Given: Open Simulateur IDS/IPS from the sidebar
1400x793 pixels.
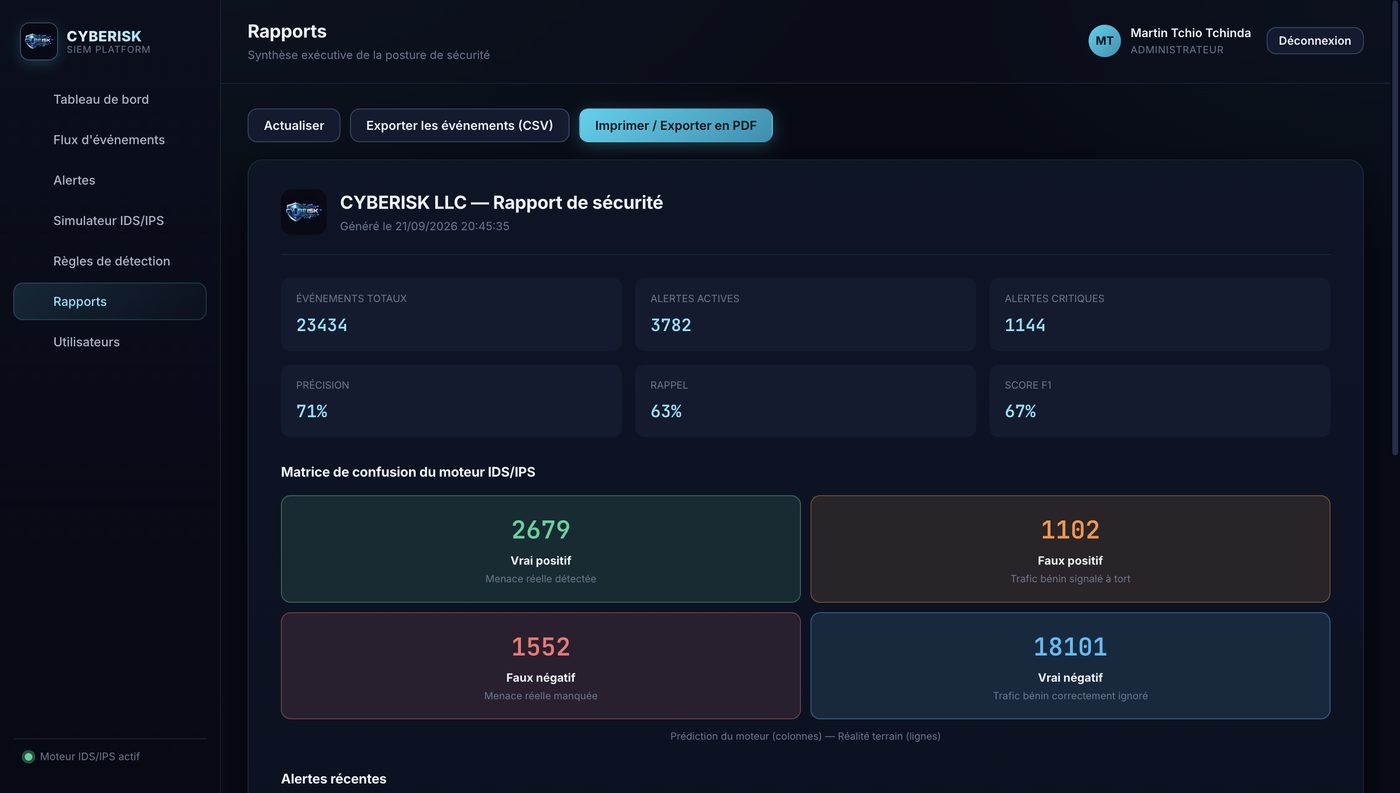Looking at the screenshot, I should (x=110, y=221).
